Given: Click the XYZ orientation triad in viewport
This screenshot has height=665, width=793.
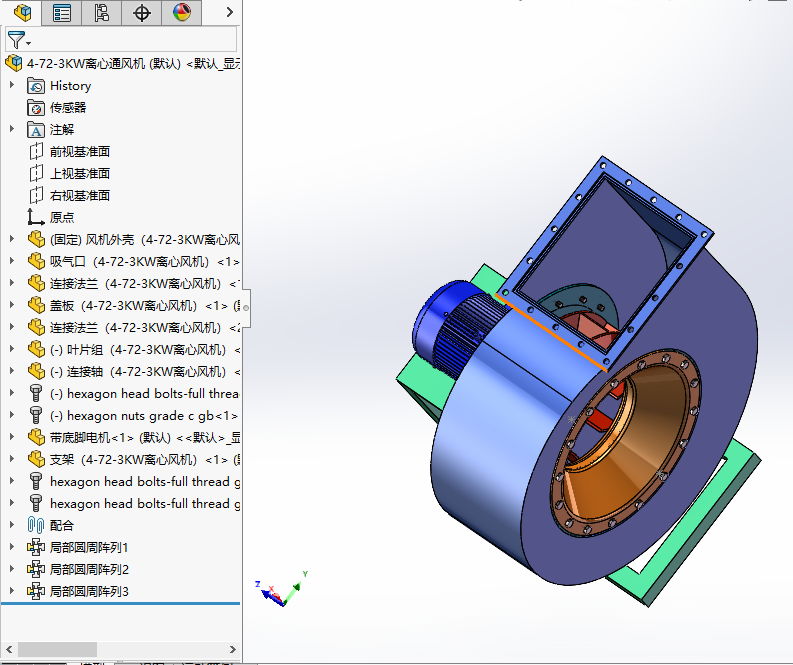Looking at the screenshot, I should (x=282, y=590).
